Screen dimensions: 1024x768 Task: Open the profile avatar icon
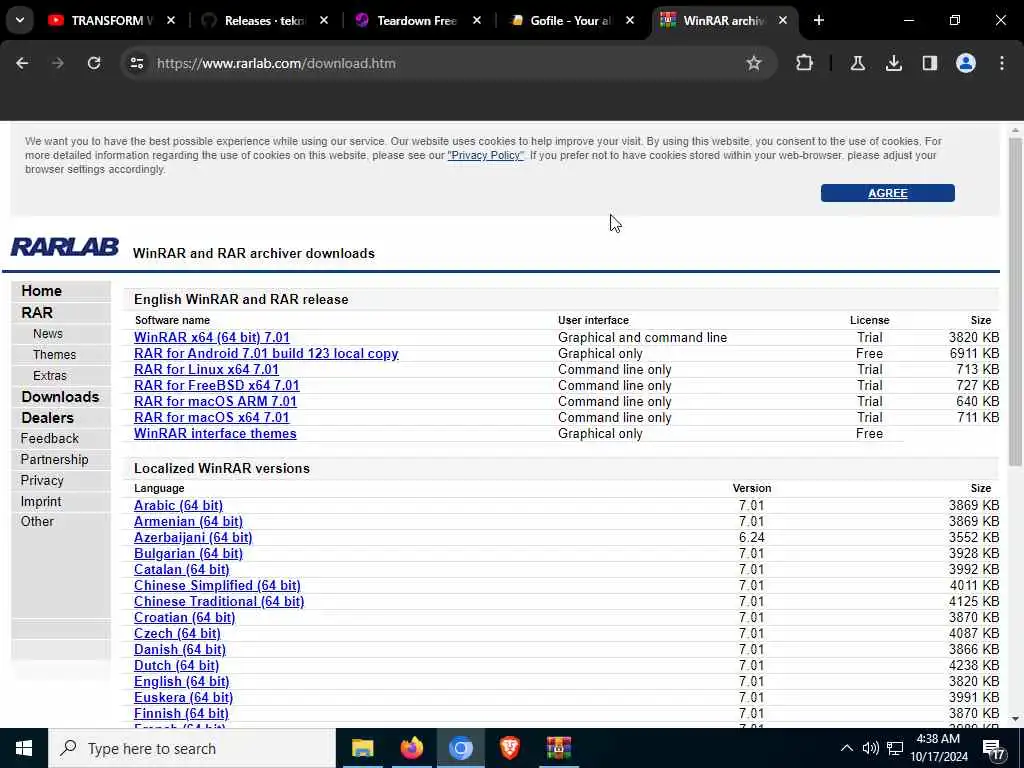[966, 63]
